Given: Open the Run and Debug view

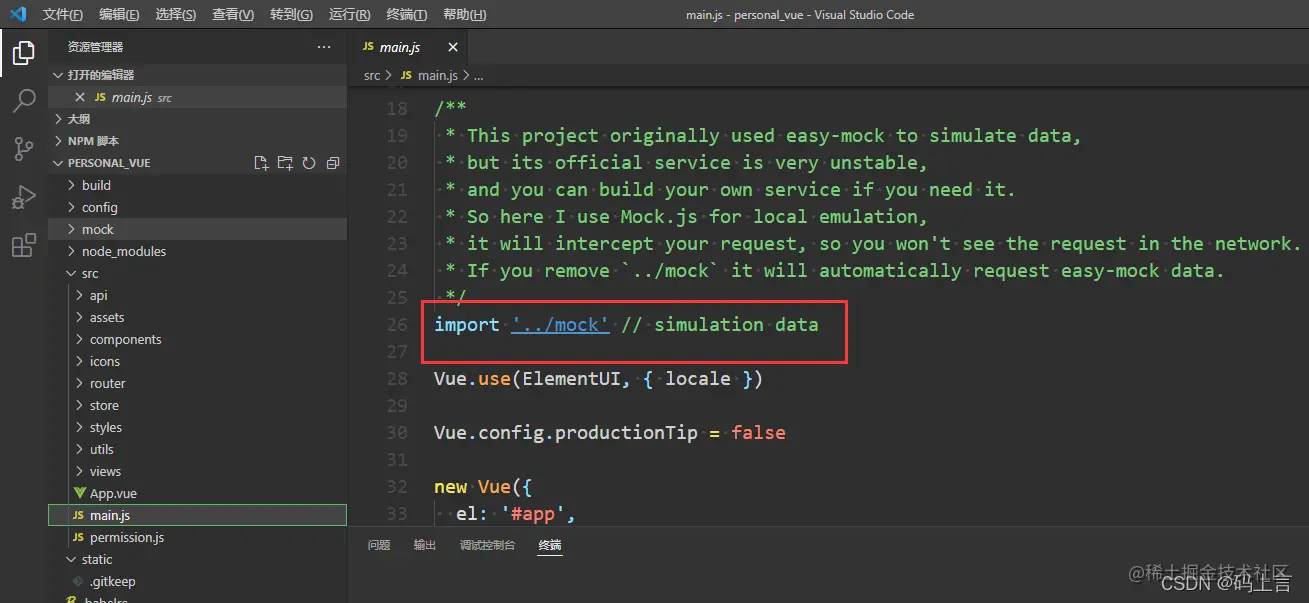Looking at the screenshot, I should tap(24, 197).
